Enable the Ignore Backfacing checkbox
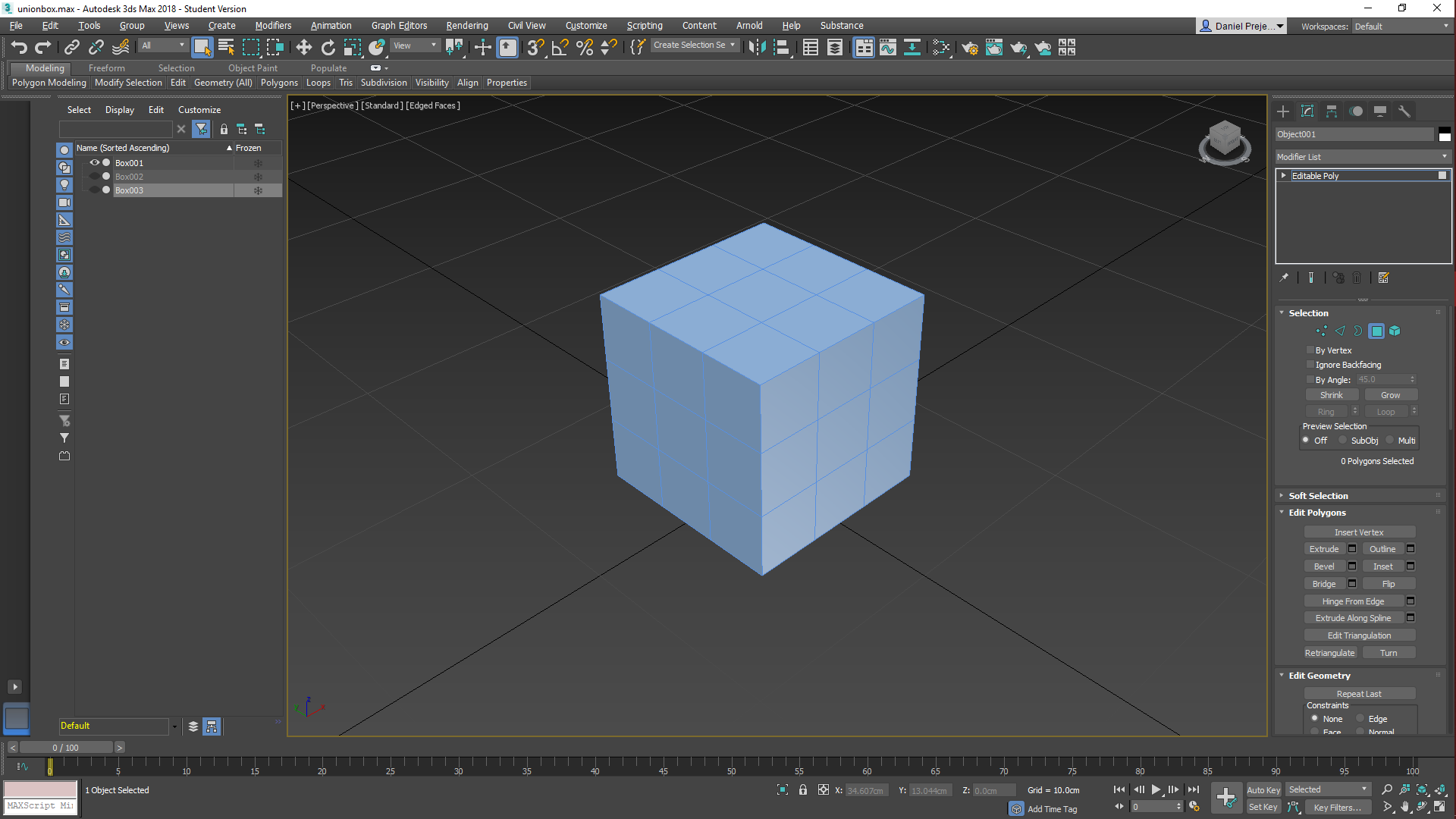 point(1310,365)
